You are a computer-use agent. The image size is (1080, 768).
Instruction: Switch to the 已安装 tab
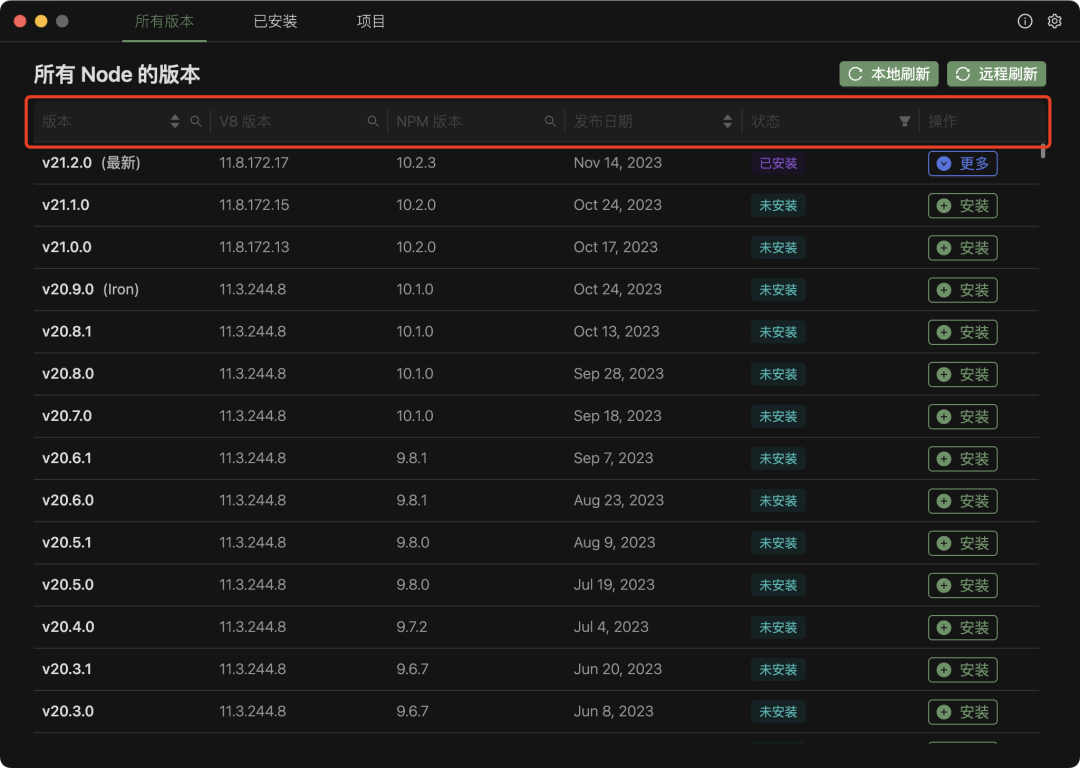275,21
